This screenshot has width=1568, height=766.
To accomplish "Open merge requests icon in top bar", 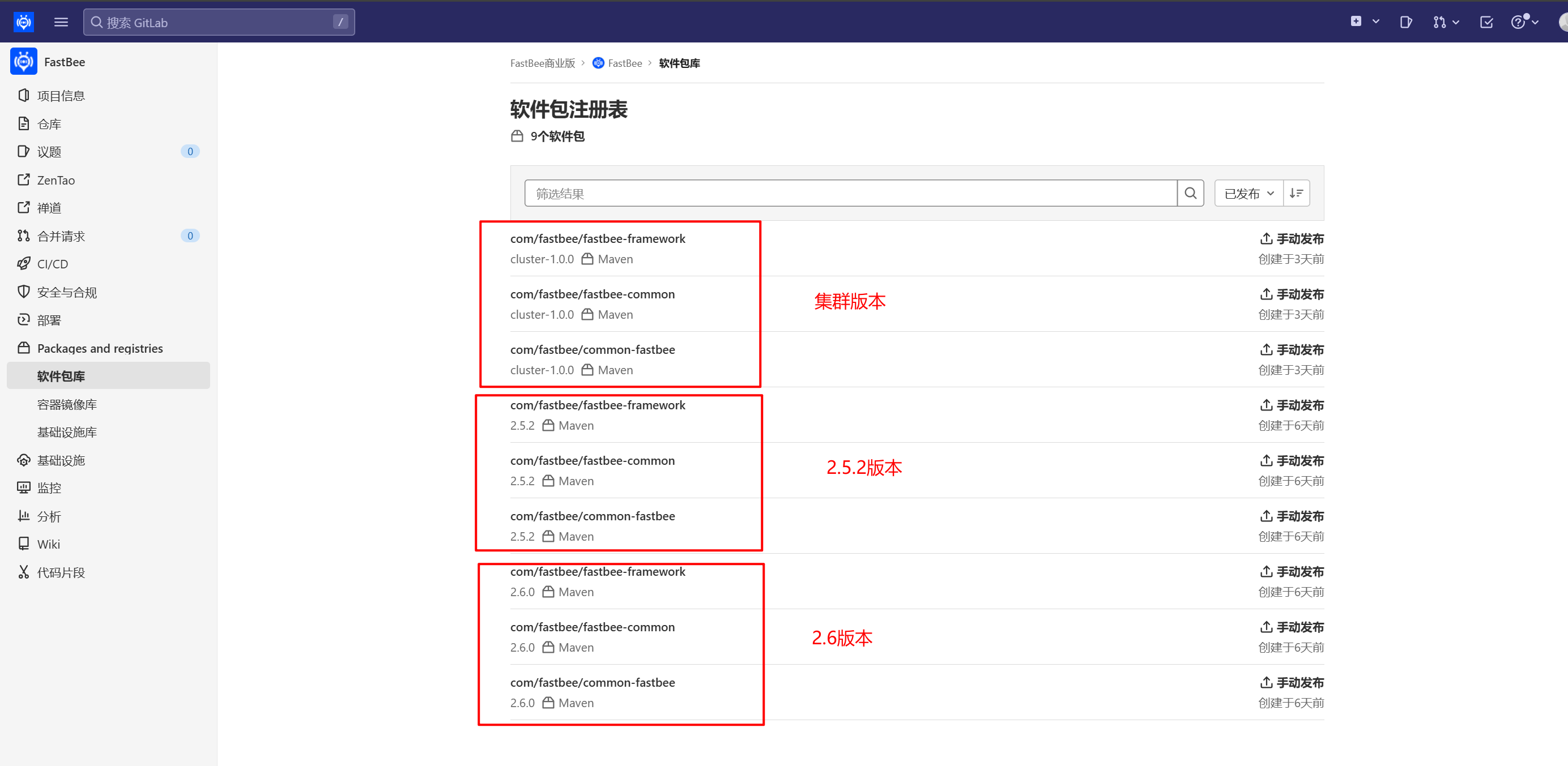I will (1439, 23).
